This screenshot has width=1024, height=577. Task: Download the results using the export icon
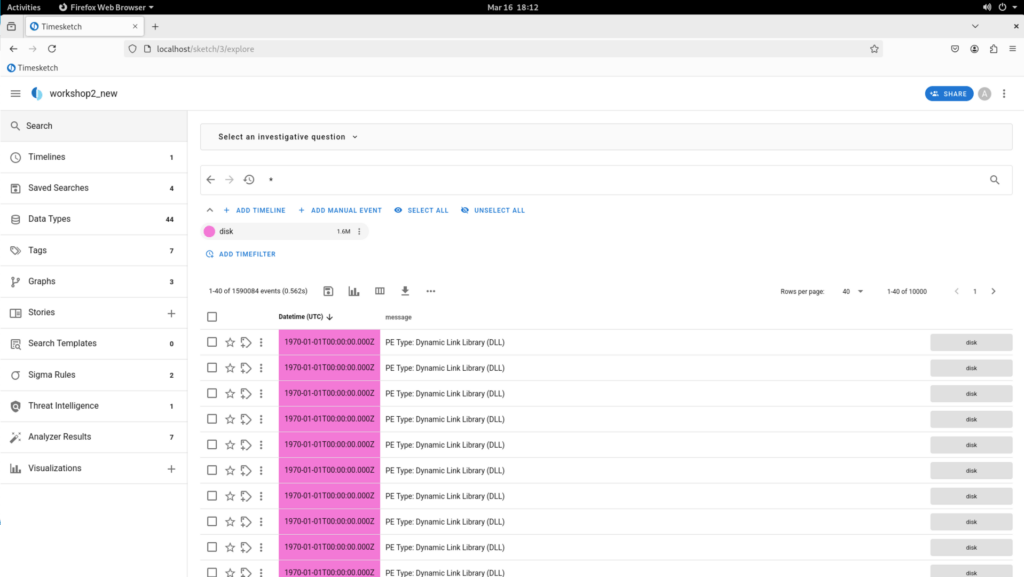coord(405,291)
